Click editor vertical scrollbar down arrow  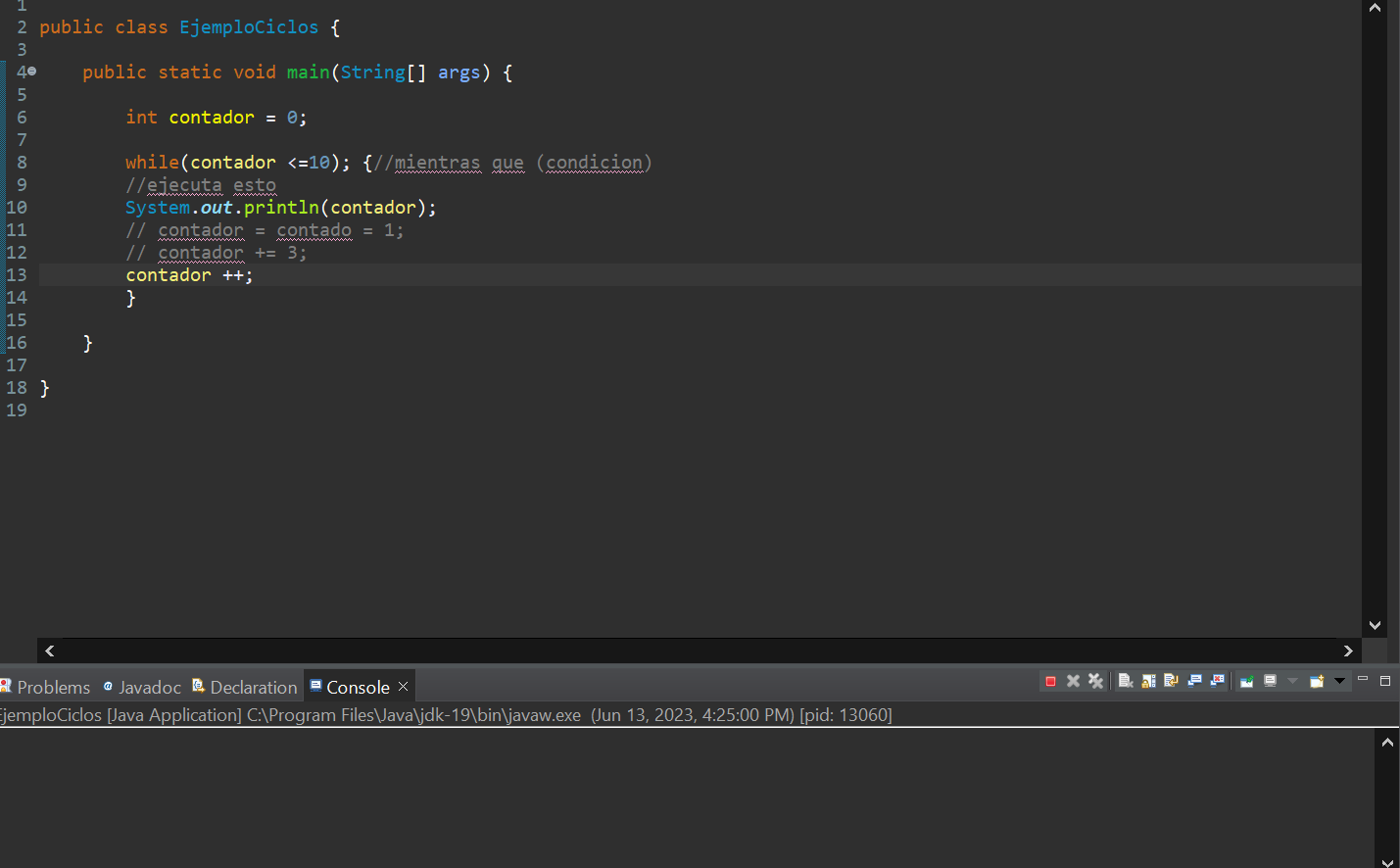[x=1375, y=625]
